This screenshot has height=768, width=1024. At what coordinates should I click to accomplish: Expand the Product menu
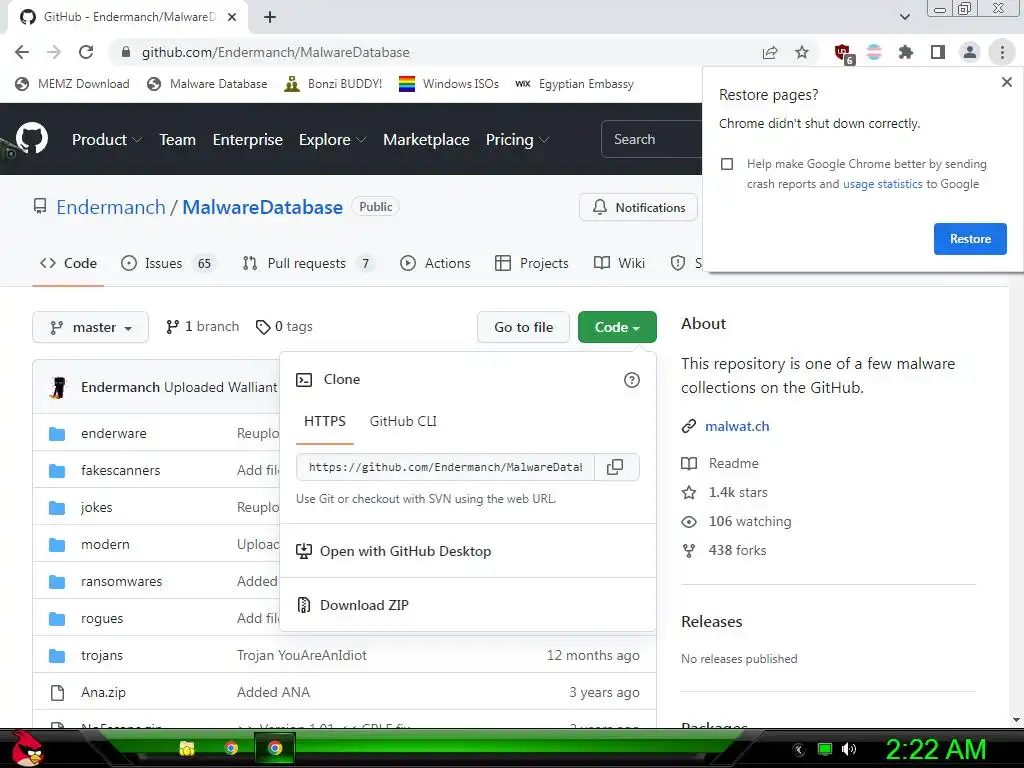(106, 140)
